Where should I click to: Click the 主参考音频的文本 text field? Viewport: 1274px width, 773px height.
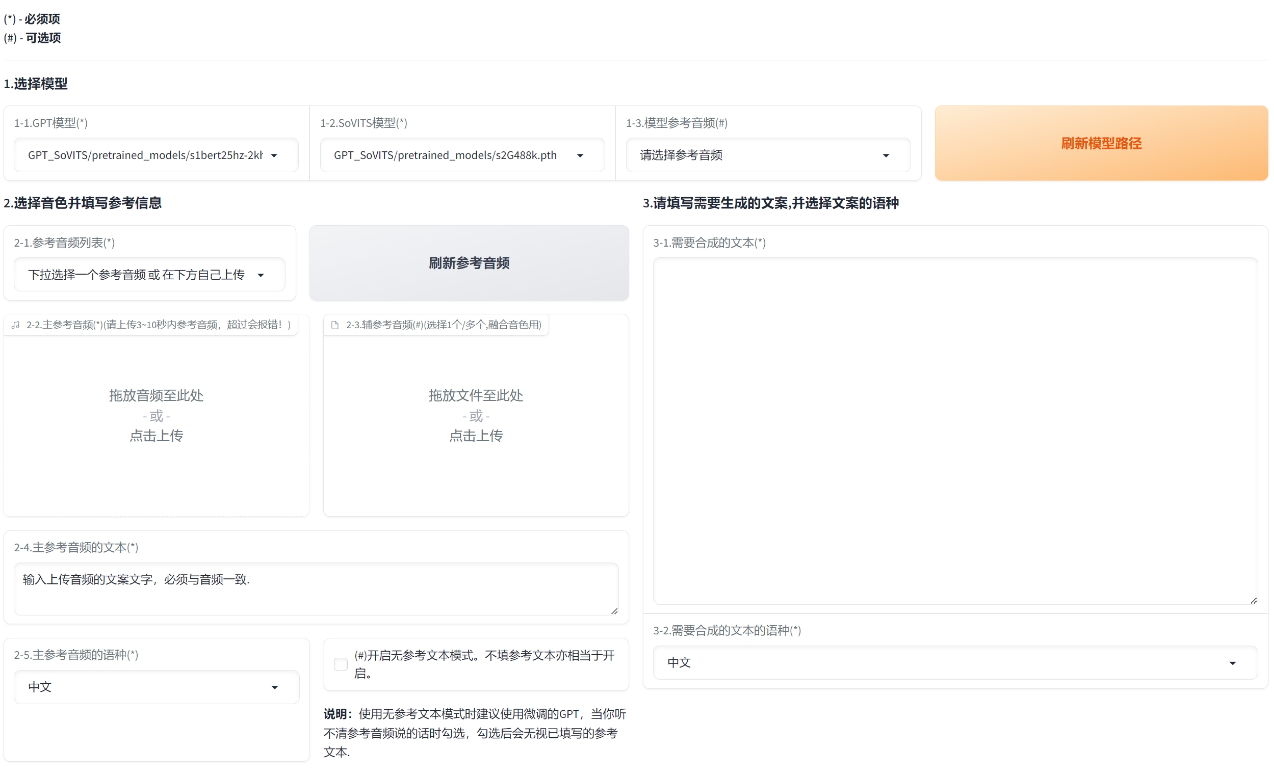click(x=315, y=583)
